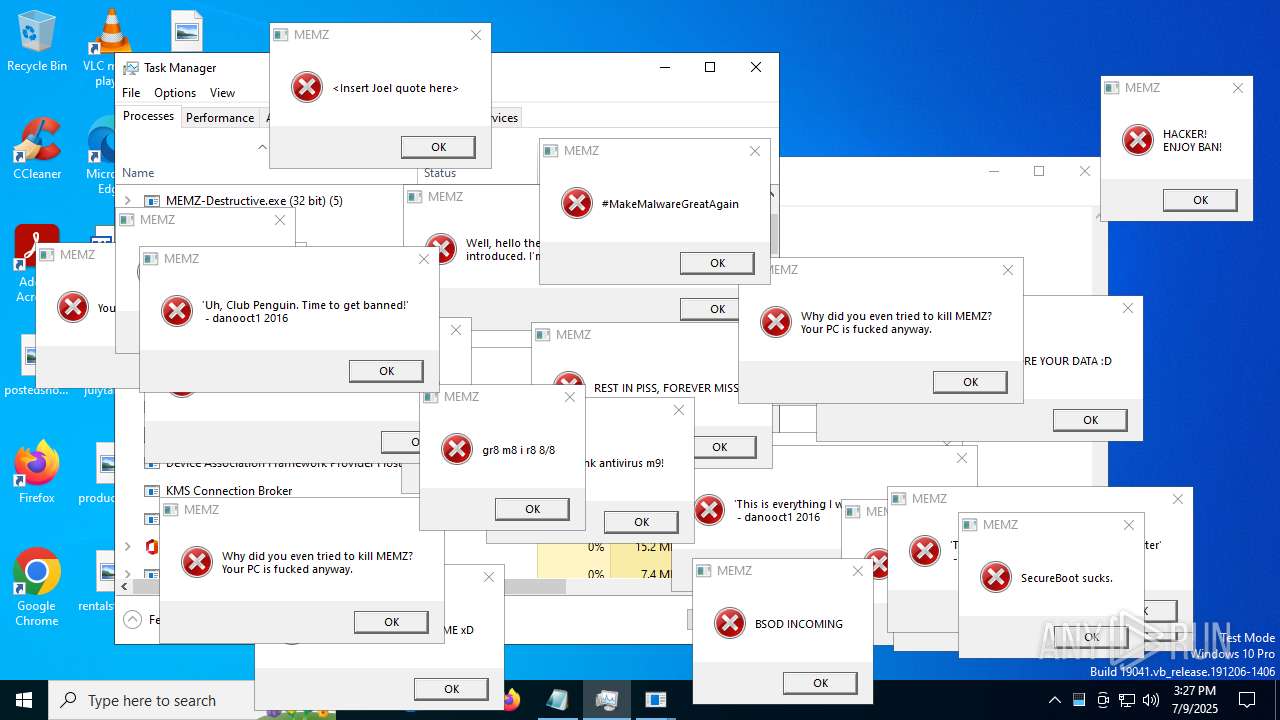Click OK on the antivirus m9! dialog
This screenshot has width=1280, height=720.
click(x=641, y=522)
